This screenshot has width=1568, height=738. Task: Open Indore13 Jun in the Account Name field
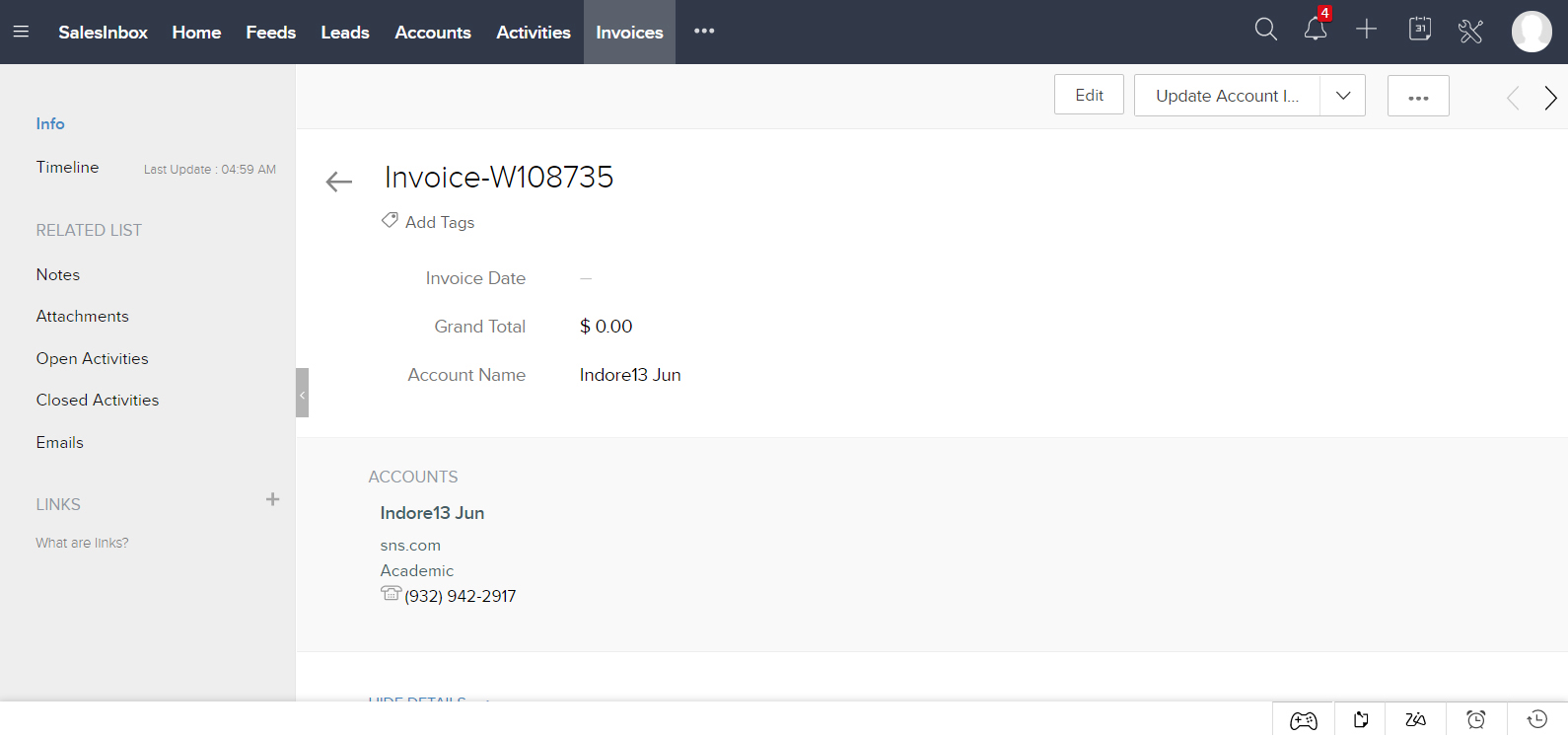click(630, 375)
